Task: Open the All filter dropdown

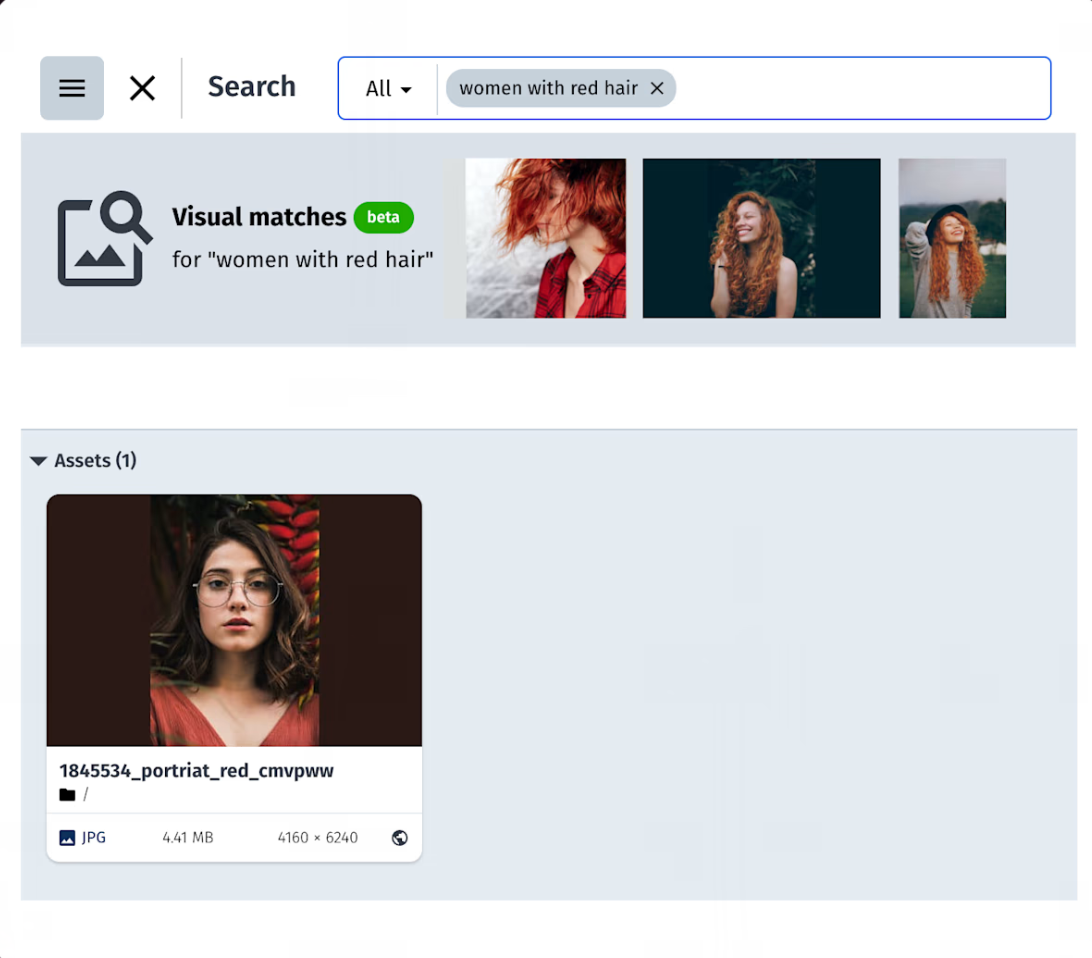Action: click(x=388, y=89)
